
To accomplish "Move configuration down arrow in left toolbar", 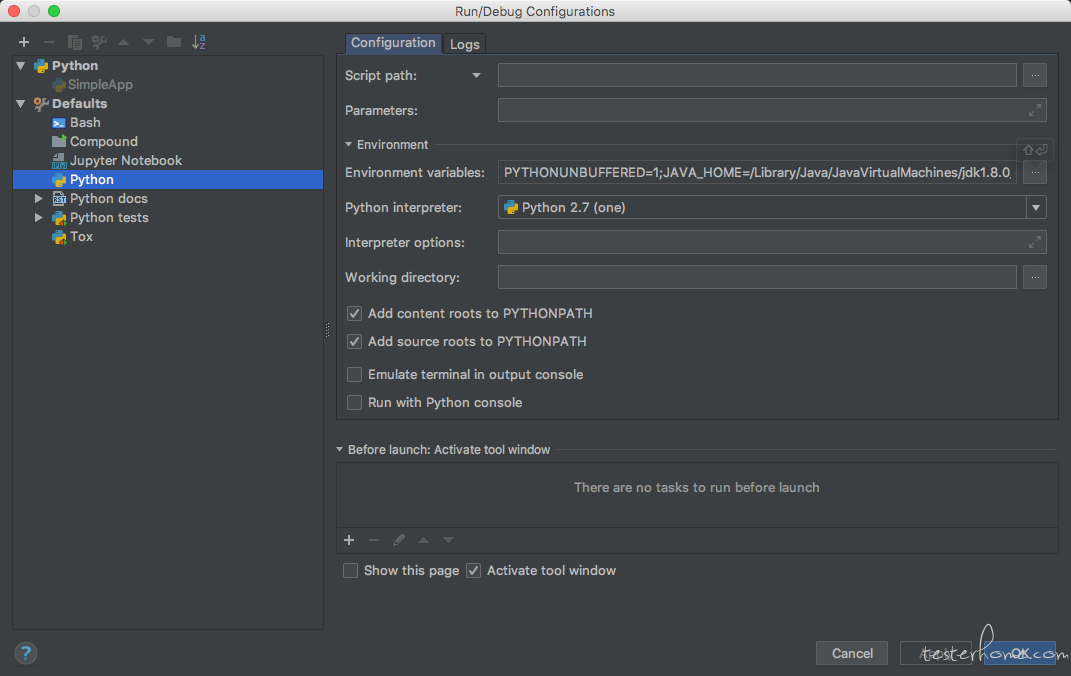I will coord(148,42).
